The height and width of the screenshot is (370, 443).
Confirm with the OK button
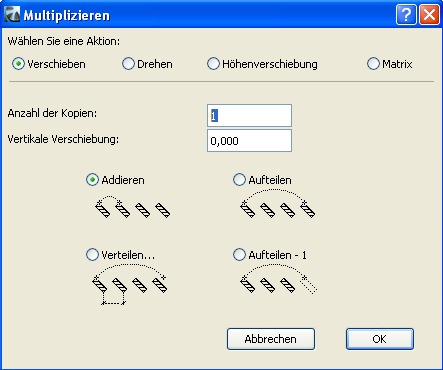pyautogui.click(x=380, y=339)
